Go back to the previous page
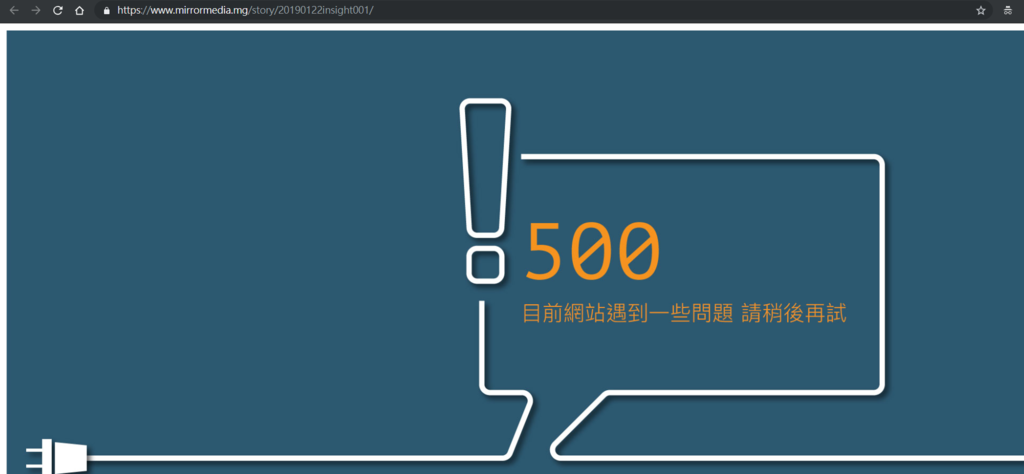 [14, 10]
